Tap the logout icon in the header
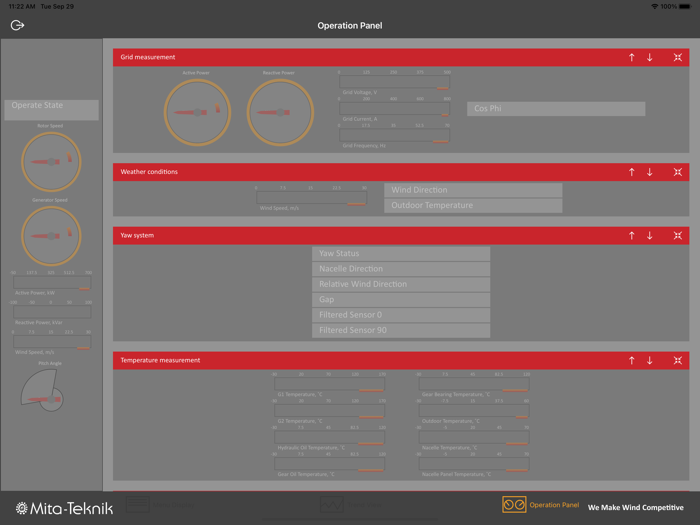 click(x=17, y=25)
